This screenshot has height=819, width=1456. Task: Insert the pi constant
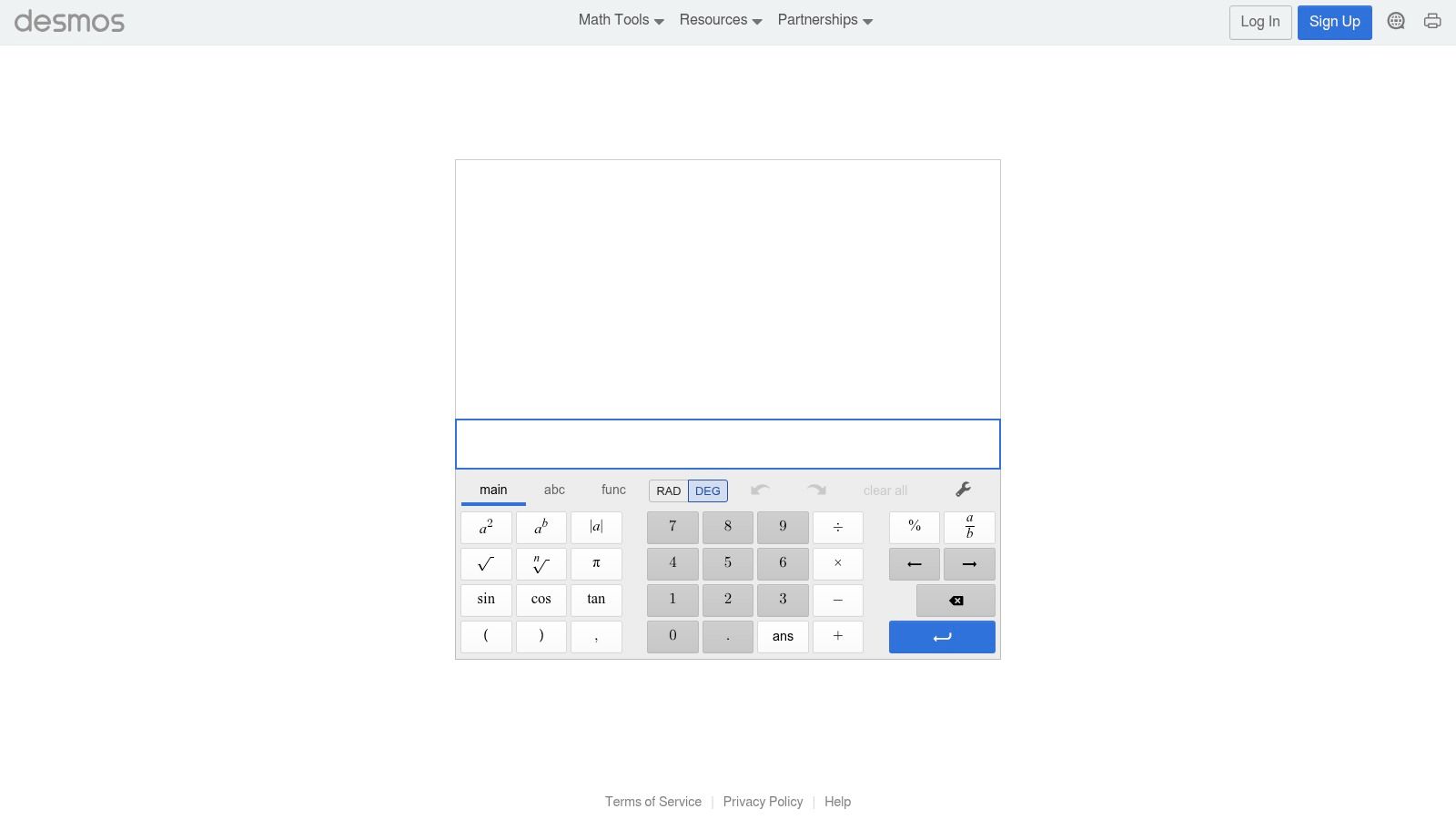click(596, 564)
